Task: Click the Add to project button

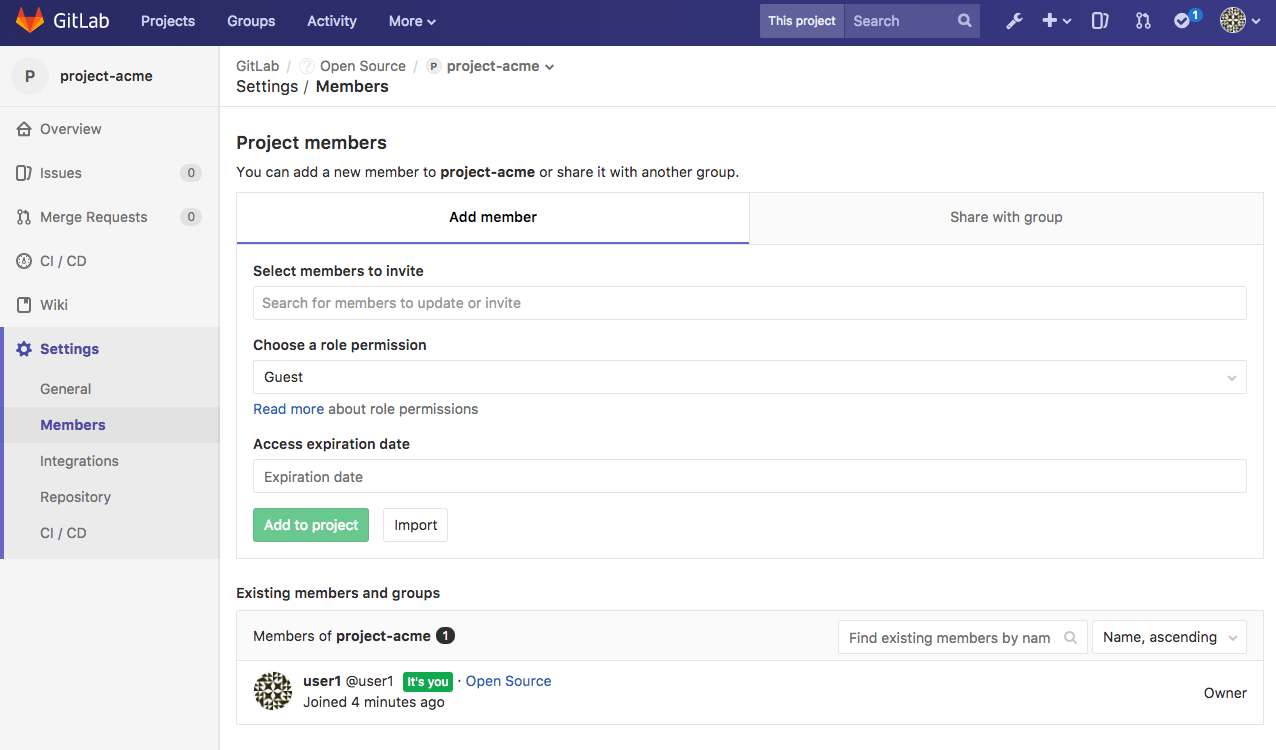Action: pyautogui.click(x=310, y=524)
